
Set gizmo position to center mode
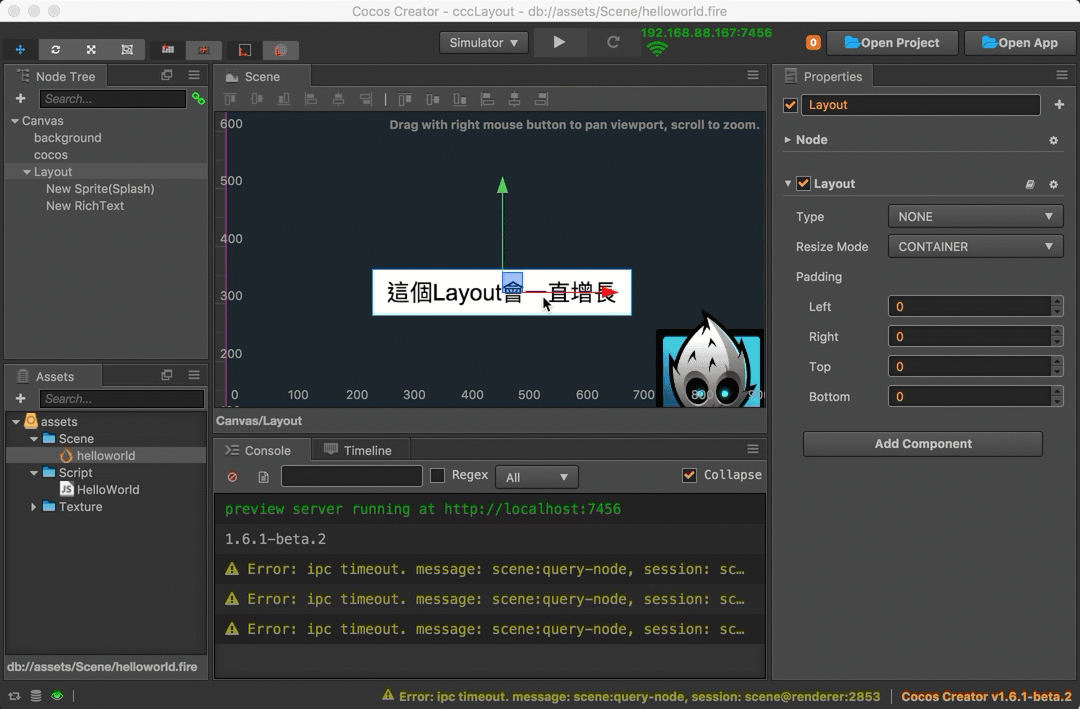pos(203,50)
